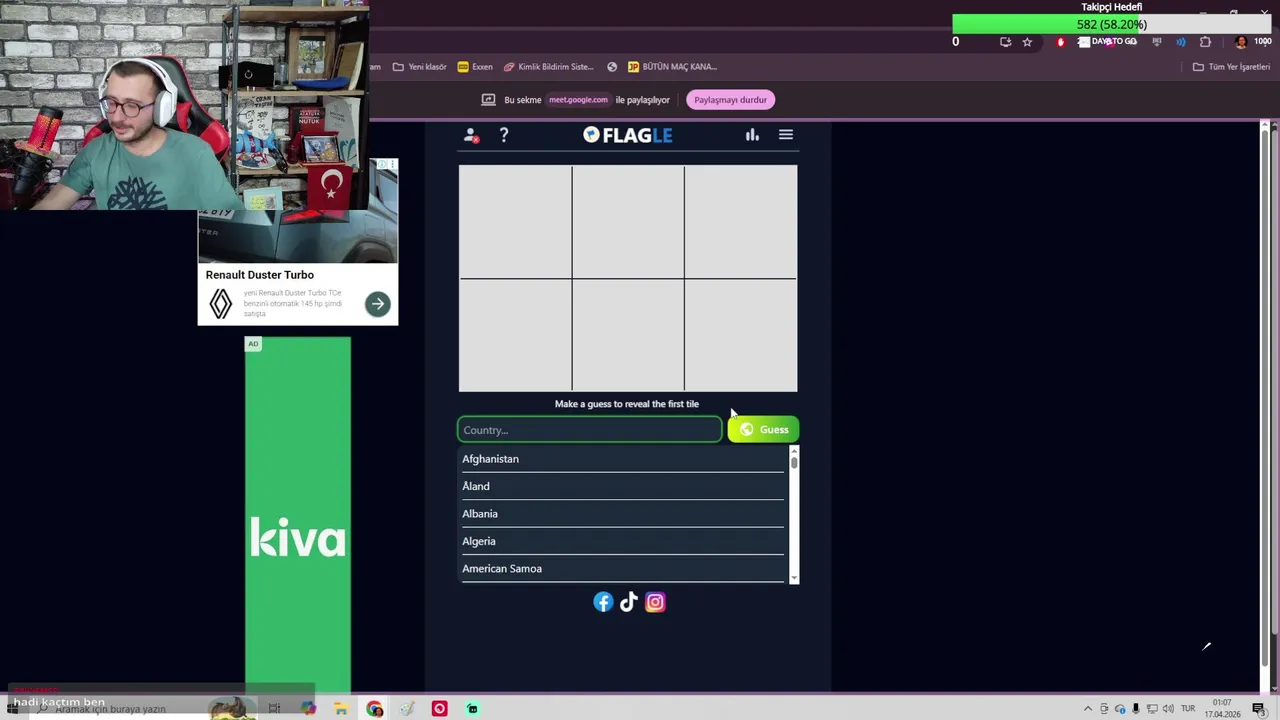The height and width of the screenshot is (720, 1280).
Task: Open the globe bookmark icon
Action: pos(613,67)
